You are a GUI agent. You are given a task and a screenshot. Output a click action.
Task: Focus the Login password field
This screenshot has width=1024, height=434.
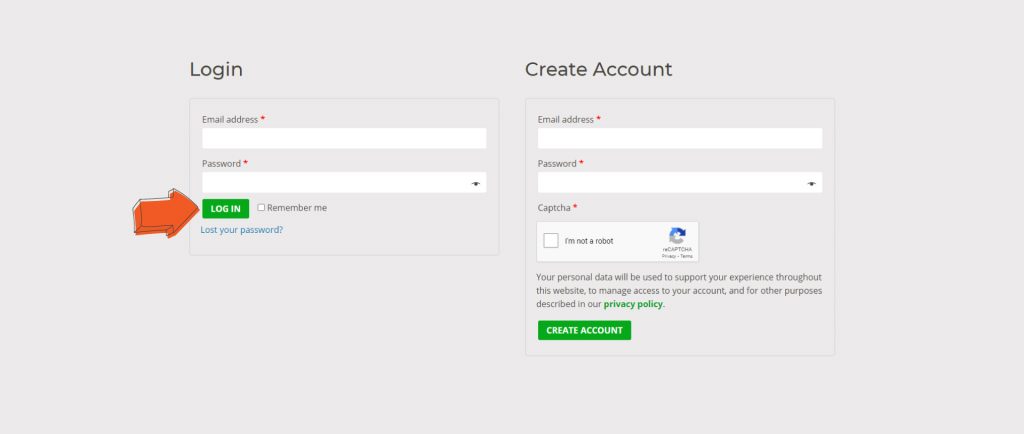tap(334, 183)
